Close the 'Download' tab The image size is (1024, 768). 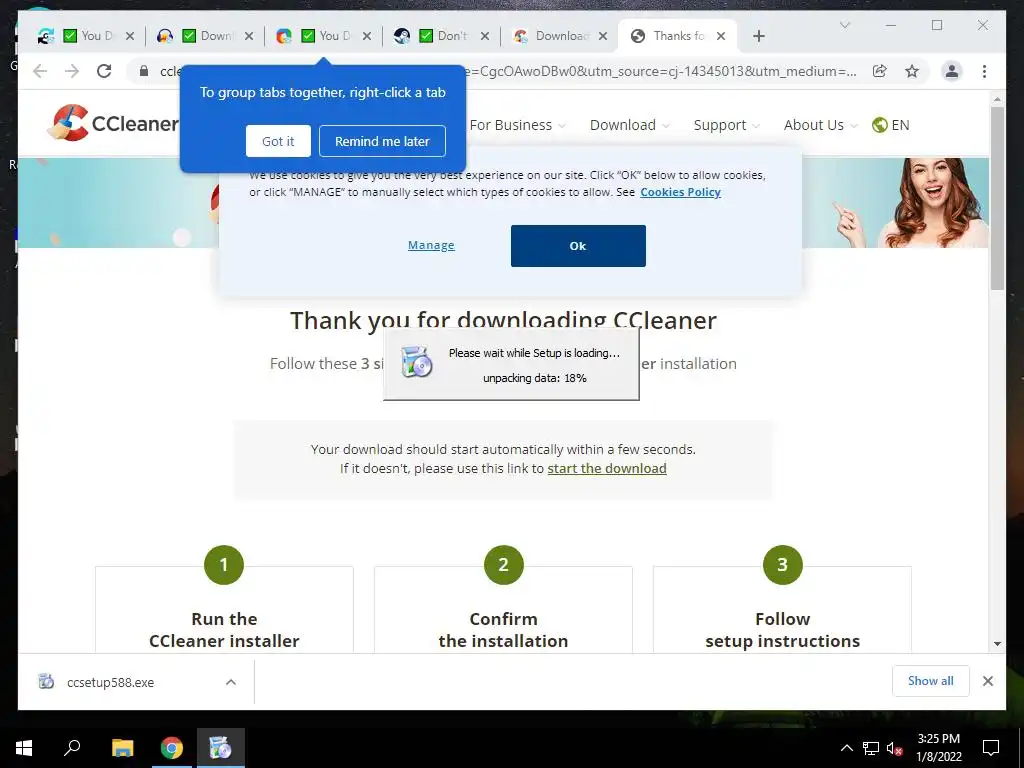click(x=603, y=36)
